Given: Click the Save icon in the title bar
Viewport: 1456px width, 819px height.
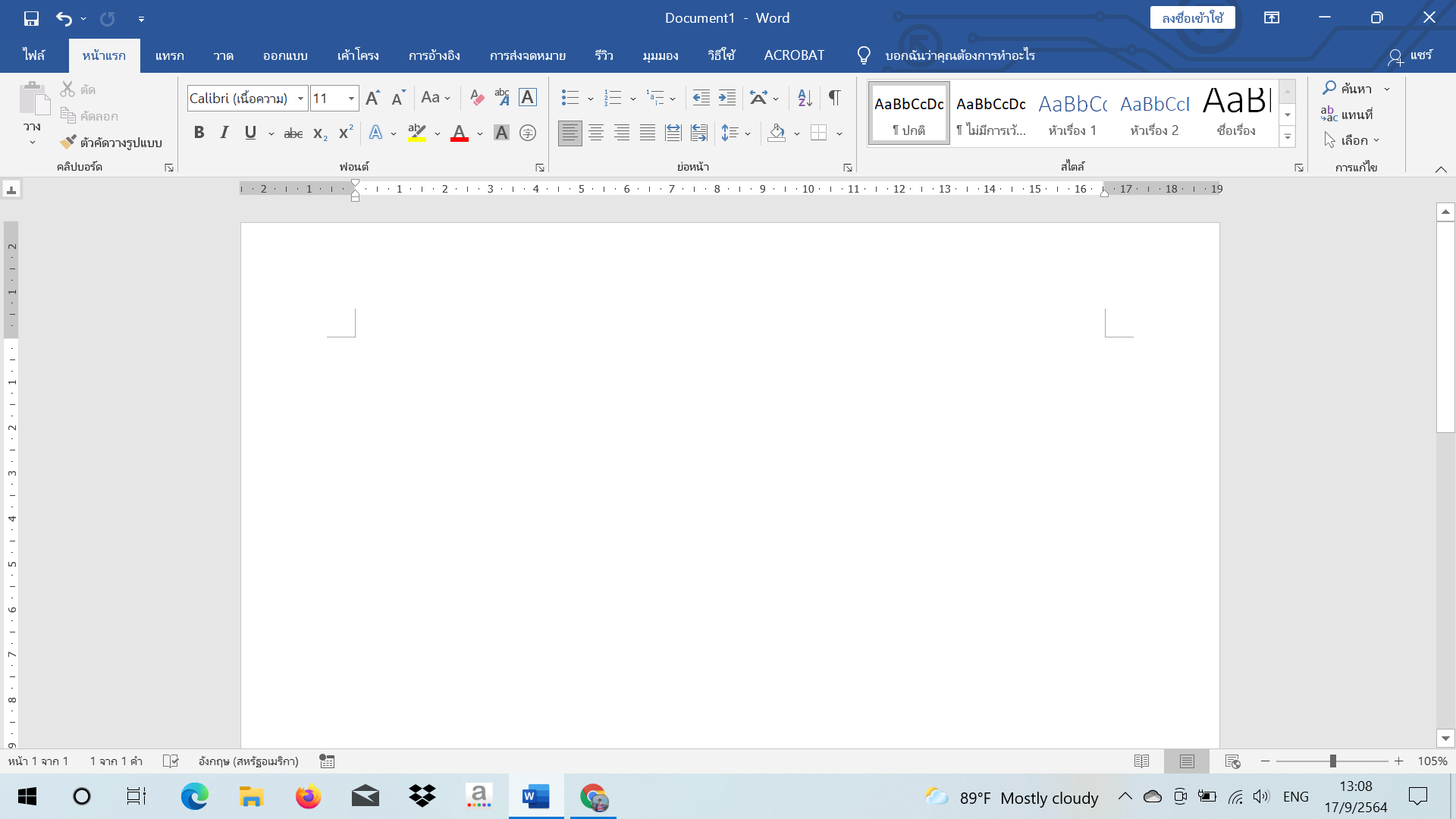Looking at the screenshot, I should pos(31,18).
